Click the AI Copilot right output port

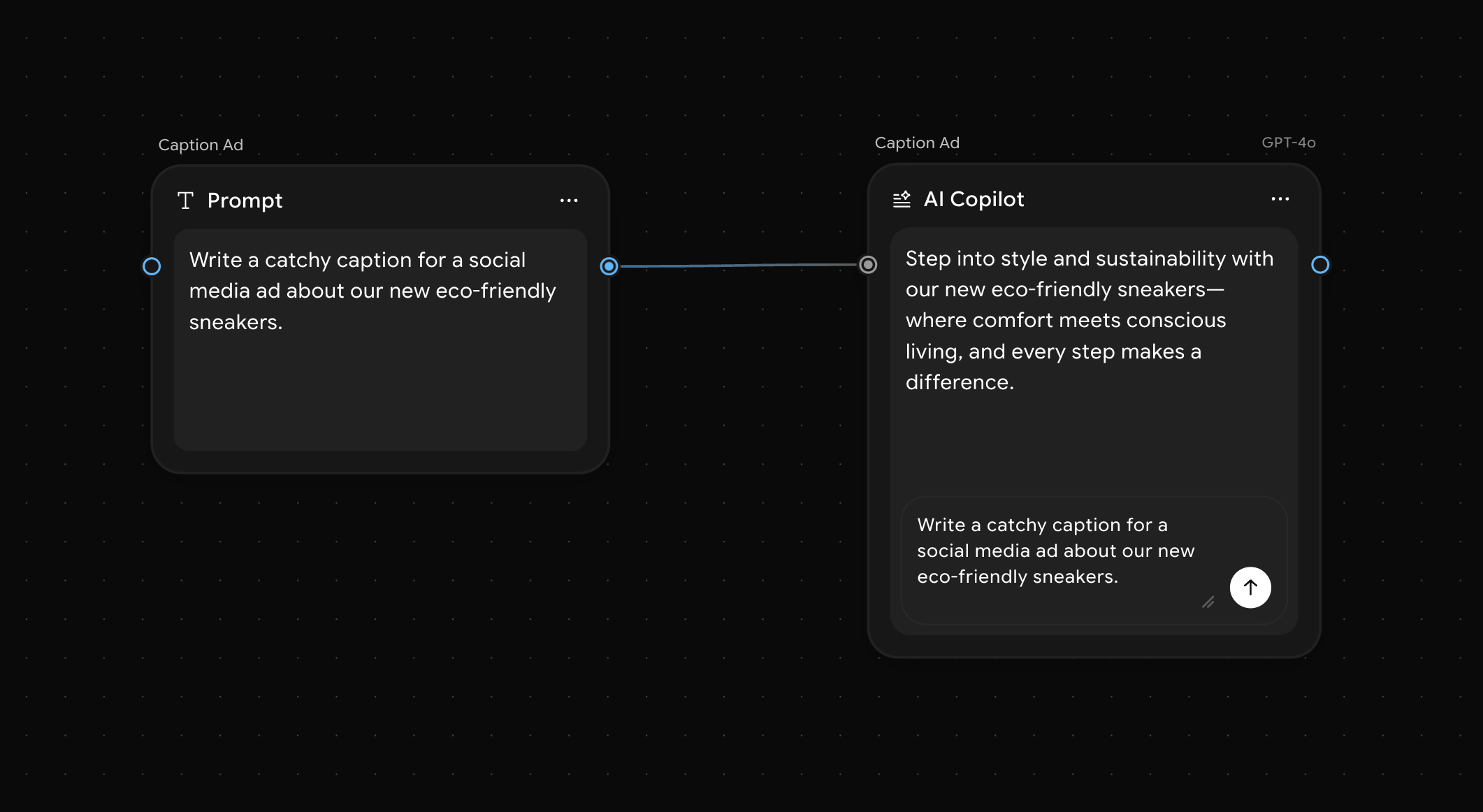point(1319,265)
